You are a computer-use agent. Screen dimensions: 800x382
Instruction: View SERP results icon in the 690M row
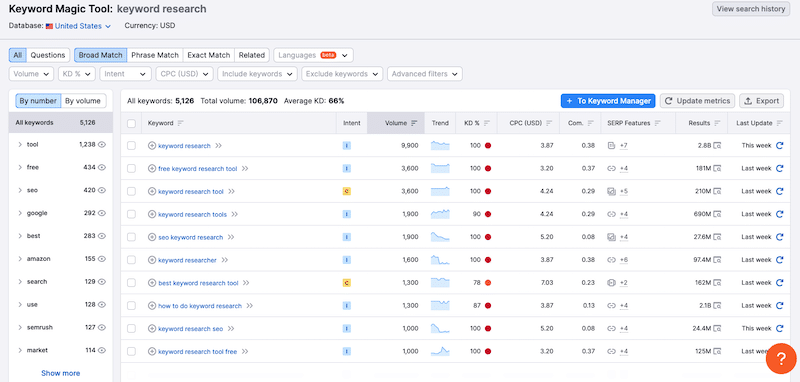click(x=717, y=214)
